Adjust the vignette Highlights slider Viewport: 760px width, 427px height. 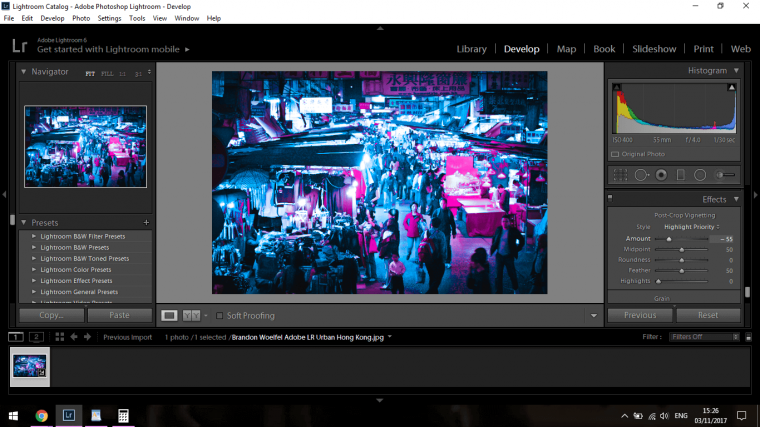658,282
